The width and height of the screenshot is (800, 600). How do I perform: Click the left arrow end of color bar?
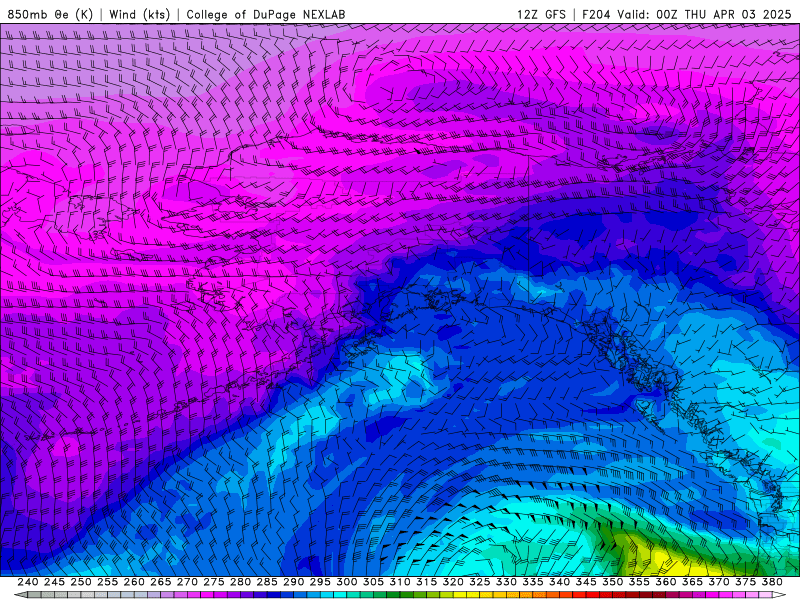pos(21,595)
